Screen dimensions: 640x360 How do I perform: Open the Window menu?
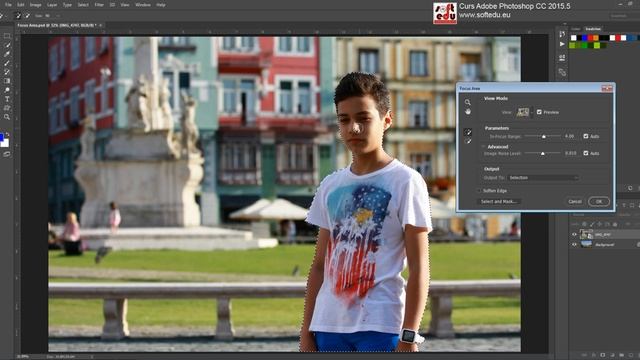pos(143,5)
